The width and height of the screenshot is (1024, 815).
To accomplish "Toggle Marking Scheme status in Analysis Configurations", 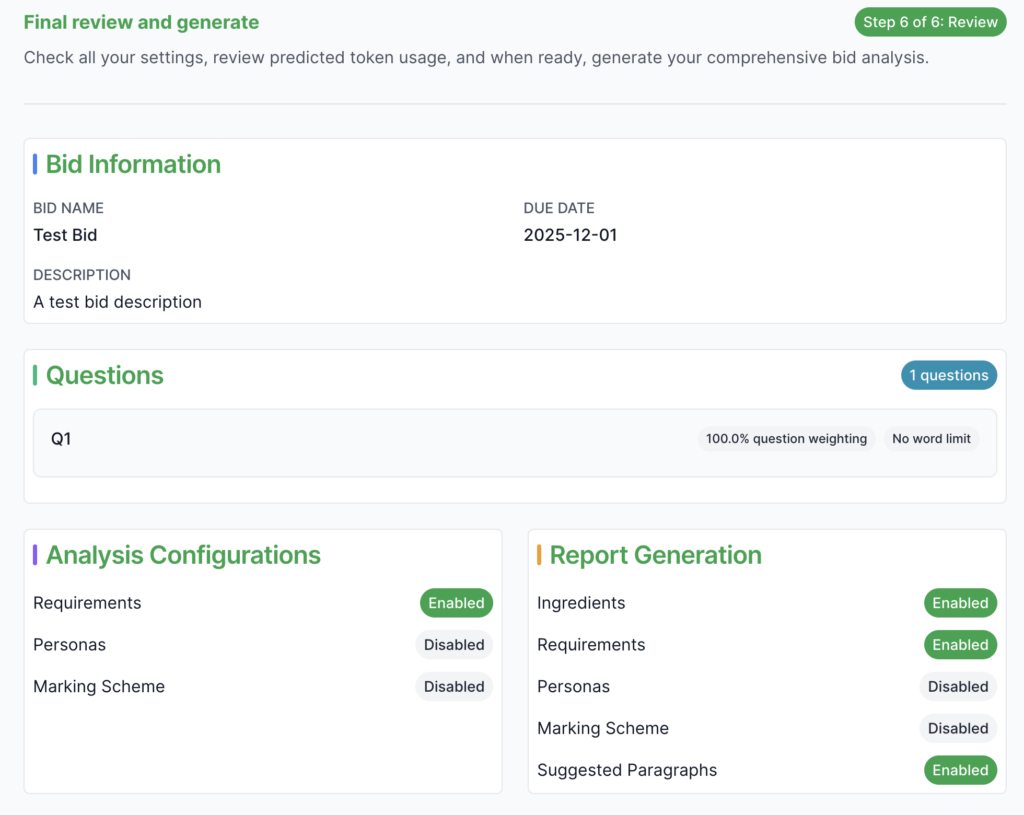I will 454,687.
